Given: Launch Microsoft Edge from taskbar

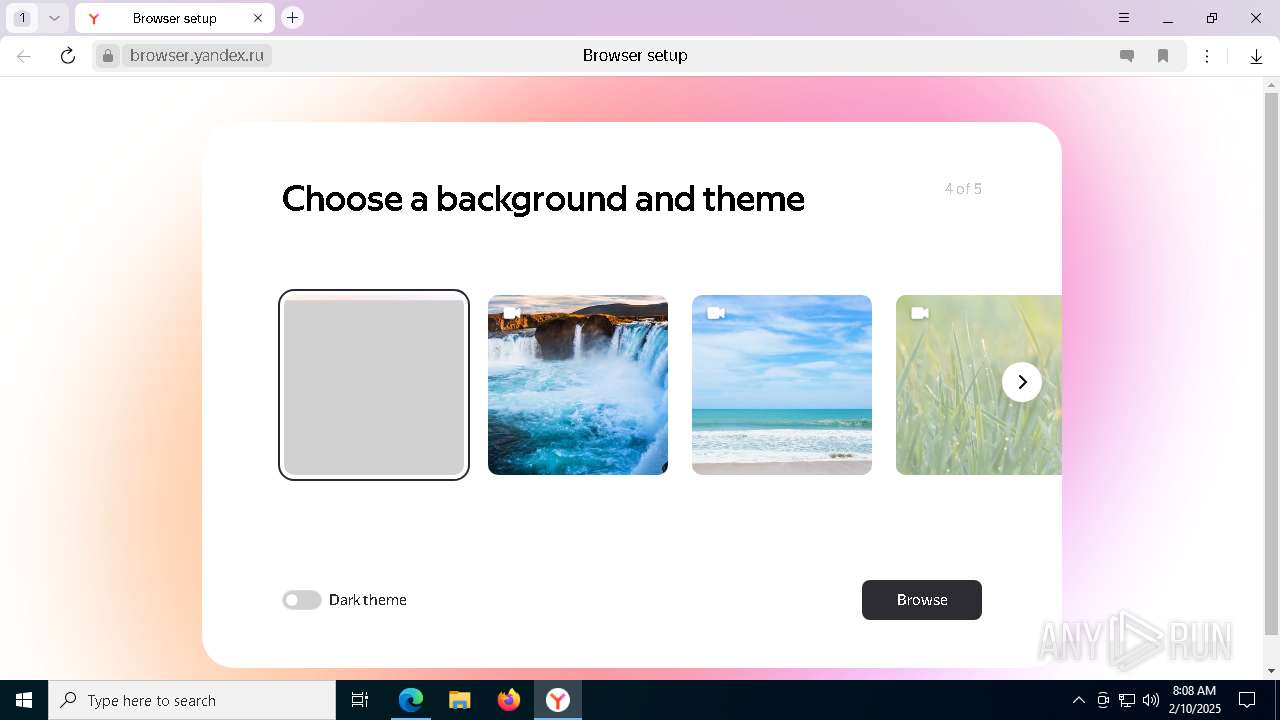Looking at the screenshot, I should click(411, 700).
